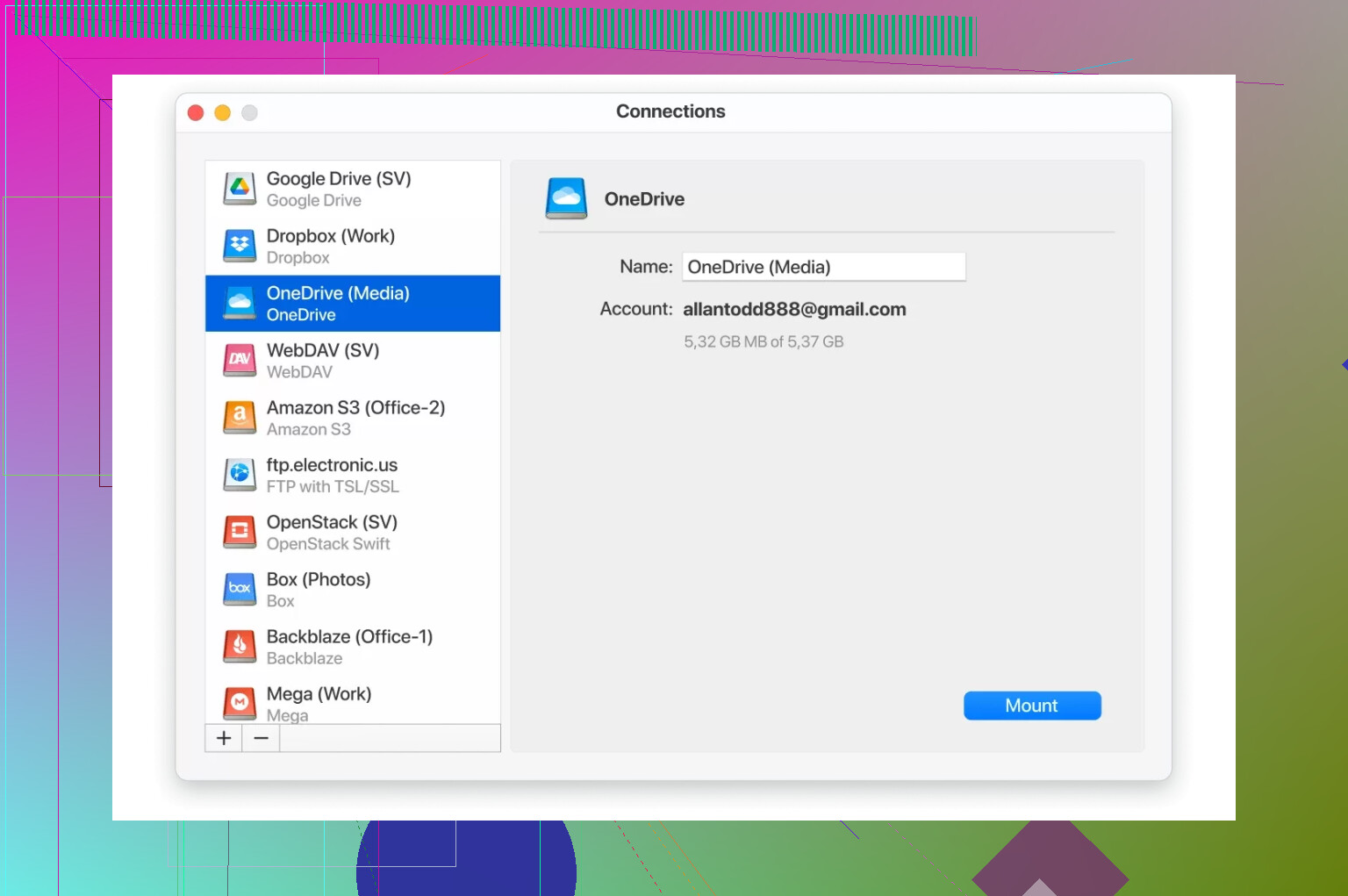Click the Box (Photos) drive icon

(240, 589)
